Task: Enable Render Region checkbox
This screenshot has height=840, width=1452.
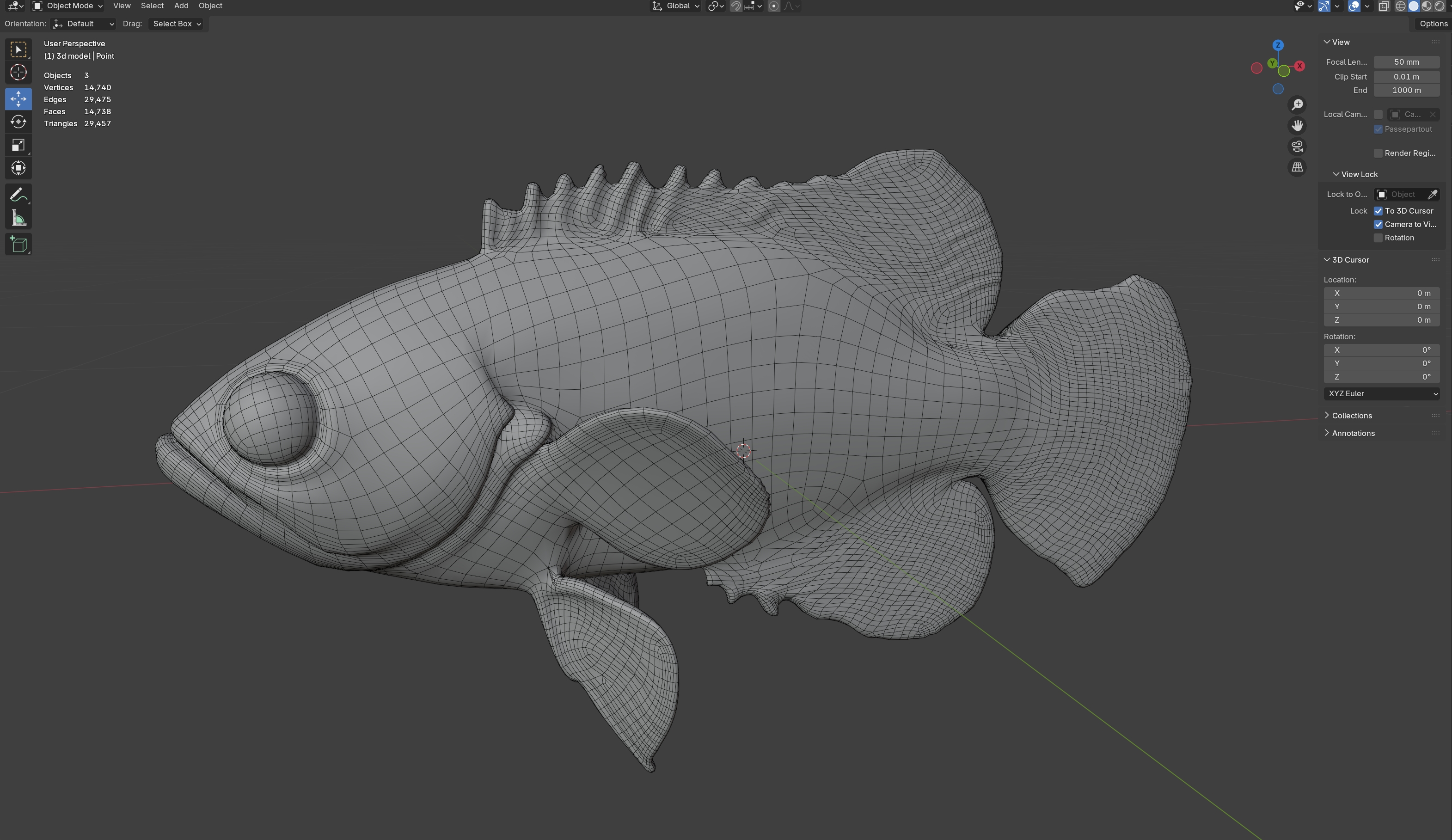Action: (x=1378, y=153)
